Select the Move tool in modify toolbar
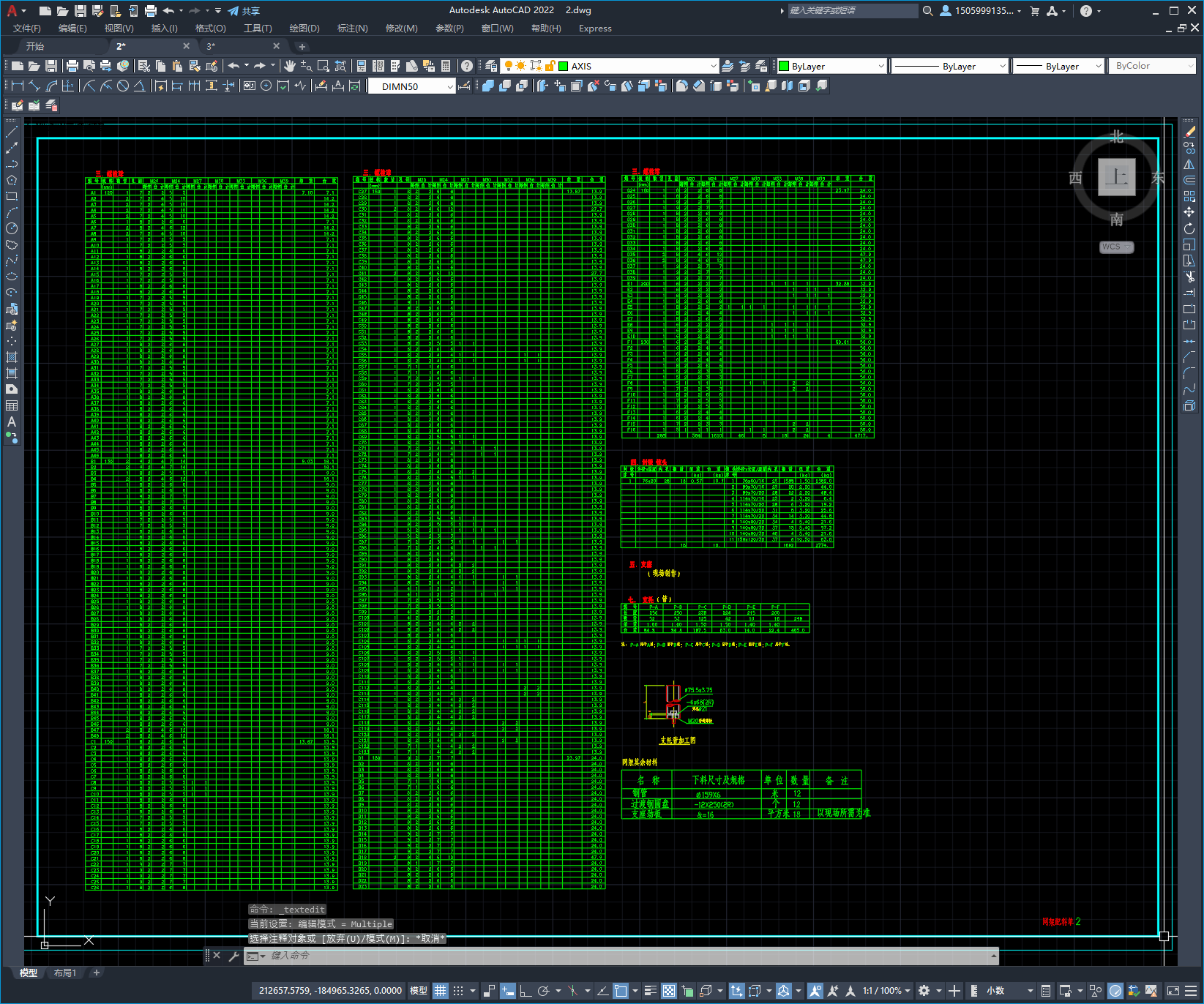This screenshot has width=1204, height=1004. [x=1189, y=212]
